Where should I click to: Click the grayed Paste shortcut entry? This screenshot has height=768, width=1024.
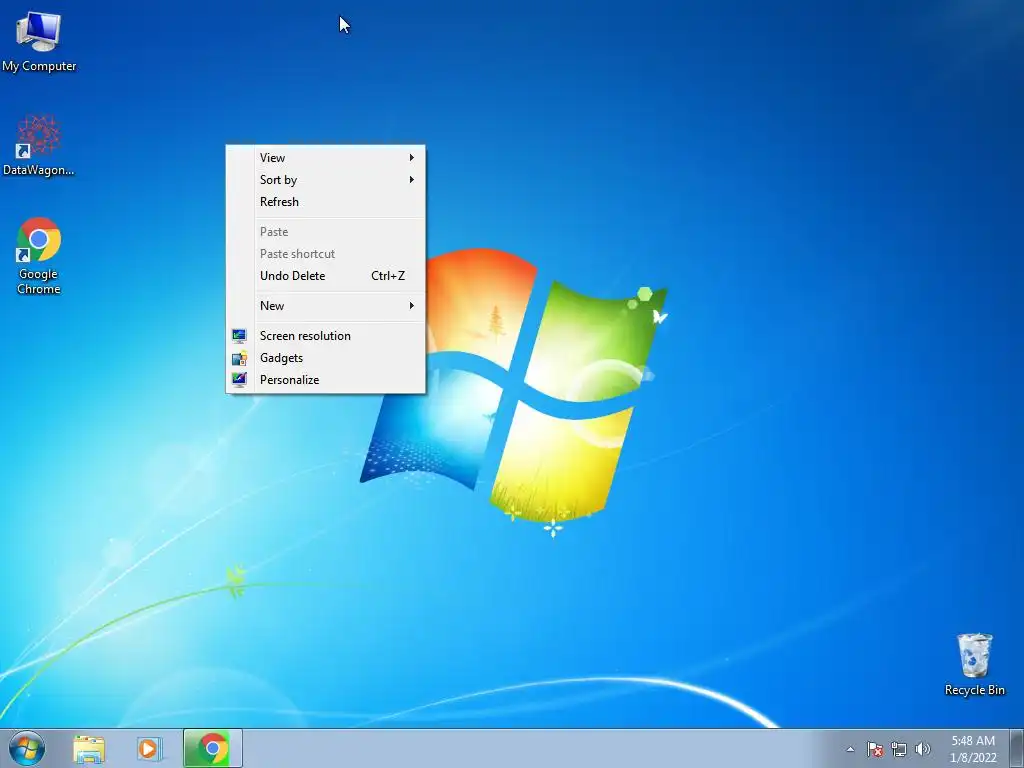click(x=326, y=254)
